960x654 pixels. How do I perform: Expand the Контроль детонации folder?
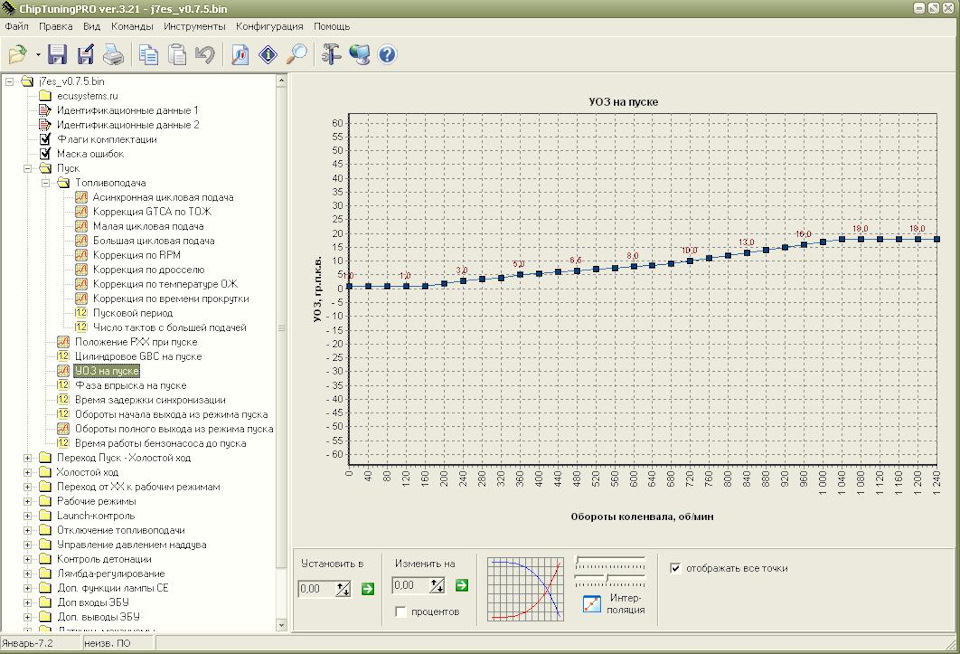coord(28,559)
